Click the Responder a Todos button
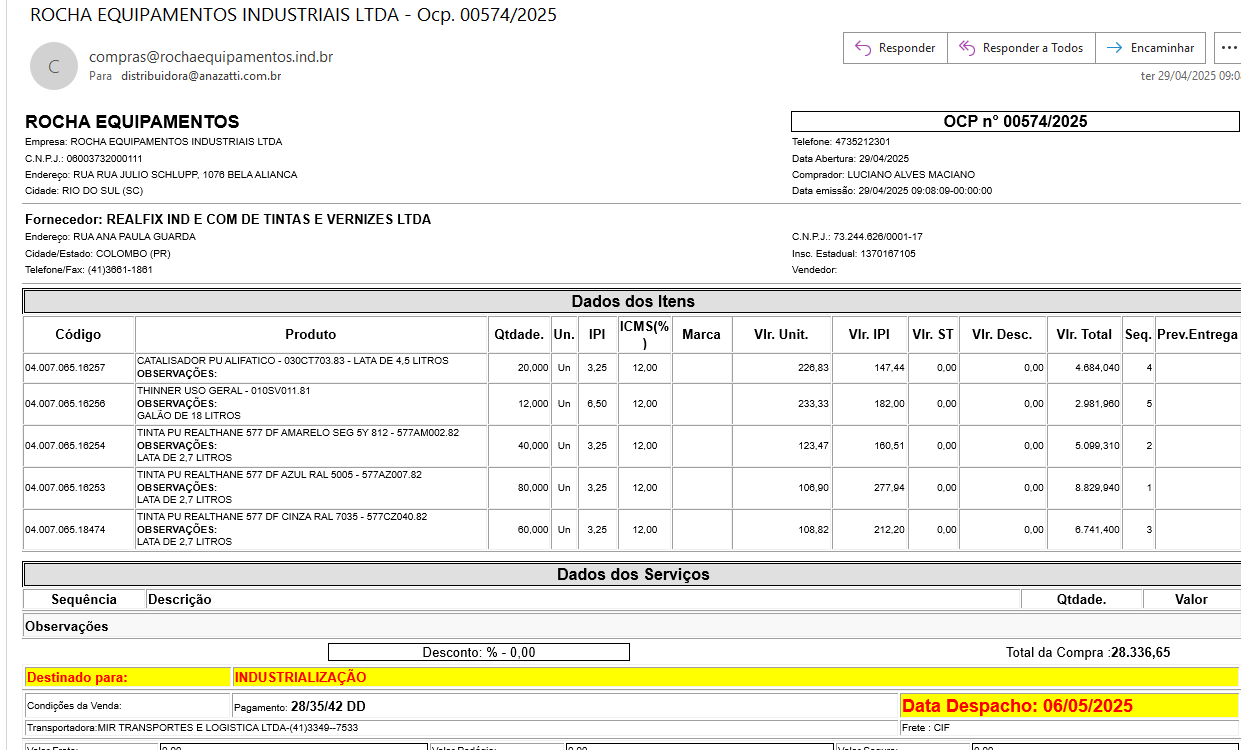 (1020, 48)
